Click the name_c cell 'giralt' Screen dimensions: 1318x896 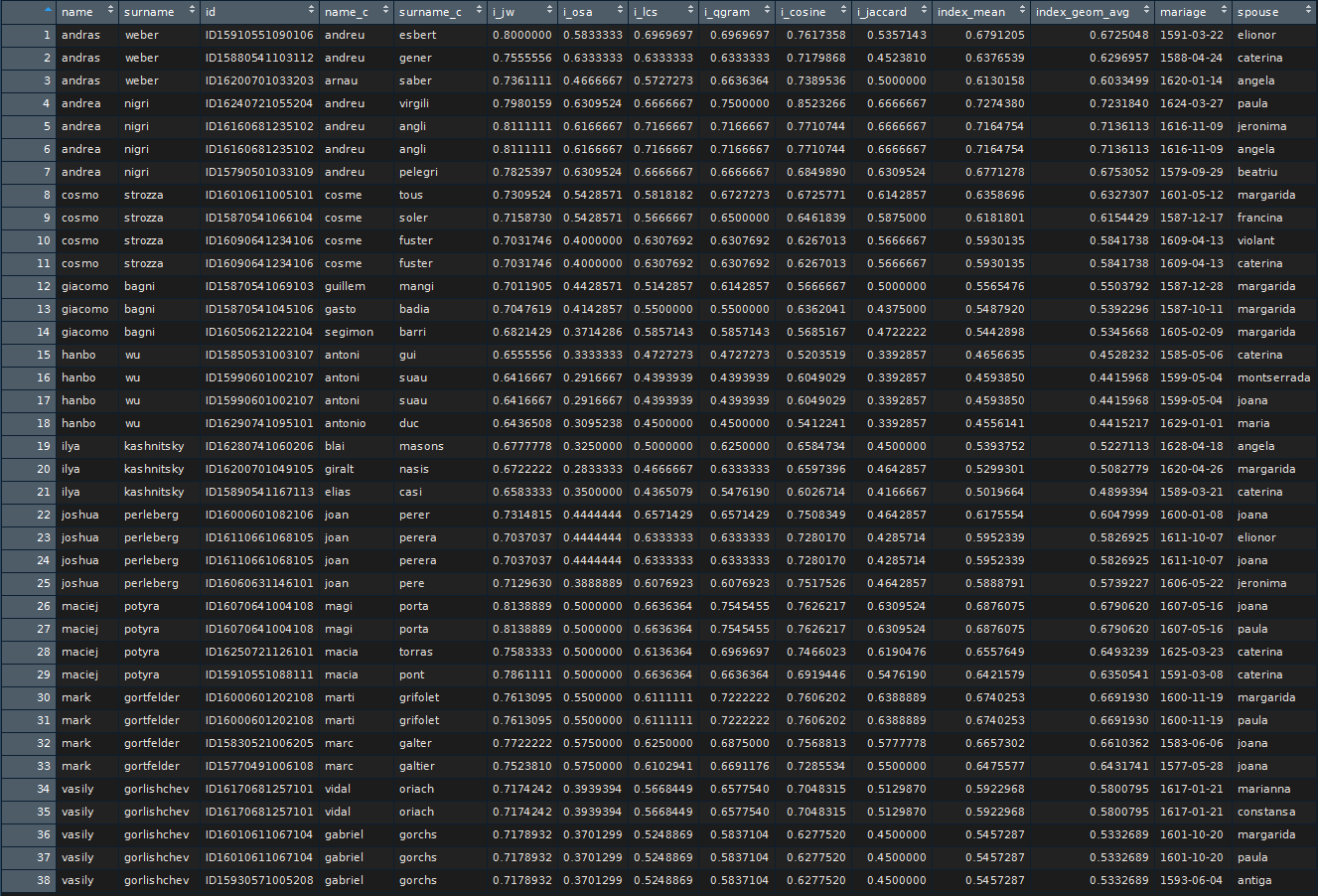point(339,469)
